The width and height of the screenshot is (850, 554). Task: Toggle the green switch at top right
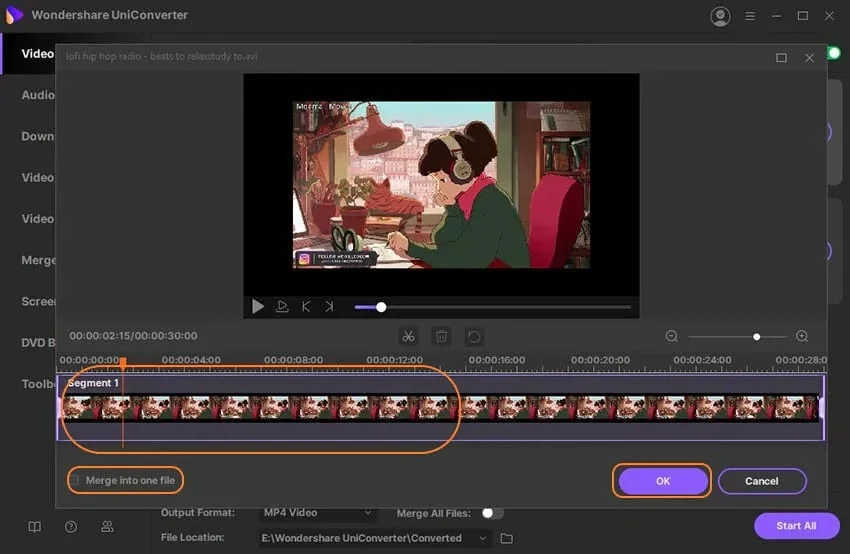(834, 53)
